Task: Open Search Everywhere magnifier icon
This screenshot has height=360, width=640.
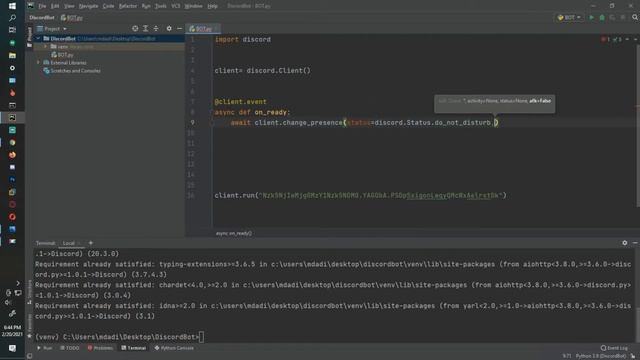Action: click(x=635, y=18)
